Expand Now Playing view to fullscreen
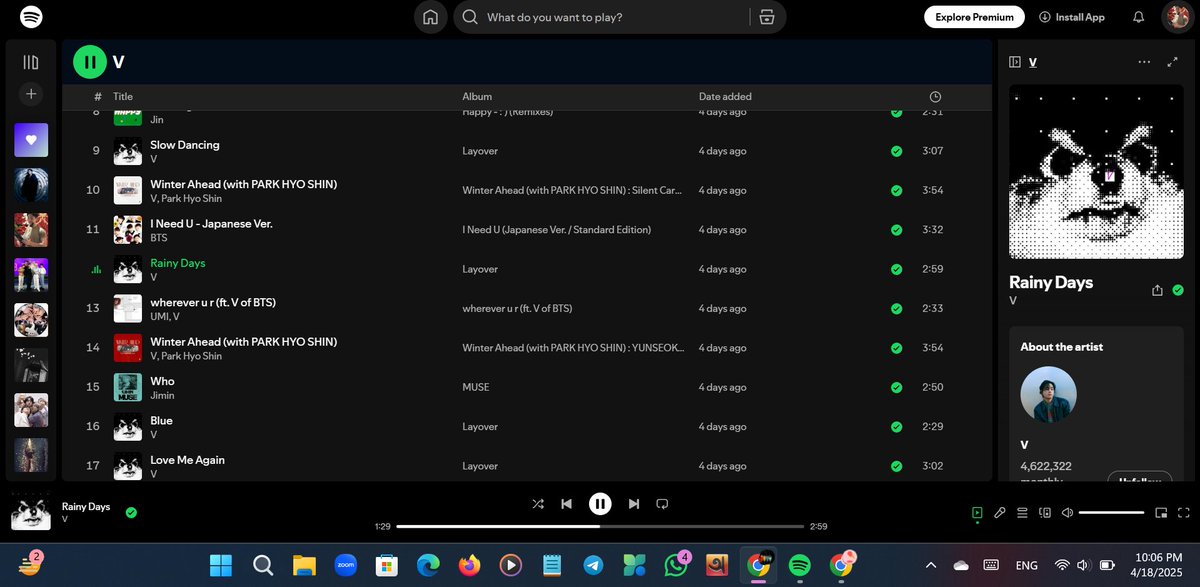The height and width of the screenshot is (587, 1200). pyautogui.click(x=1172, y=62)
